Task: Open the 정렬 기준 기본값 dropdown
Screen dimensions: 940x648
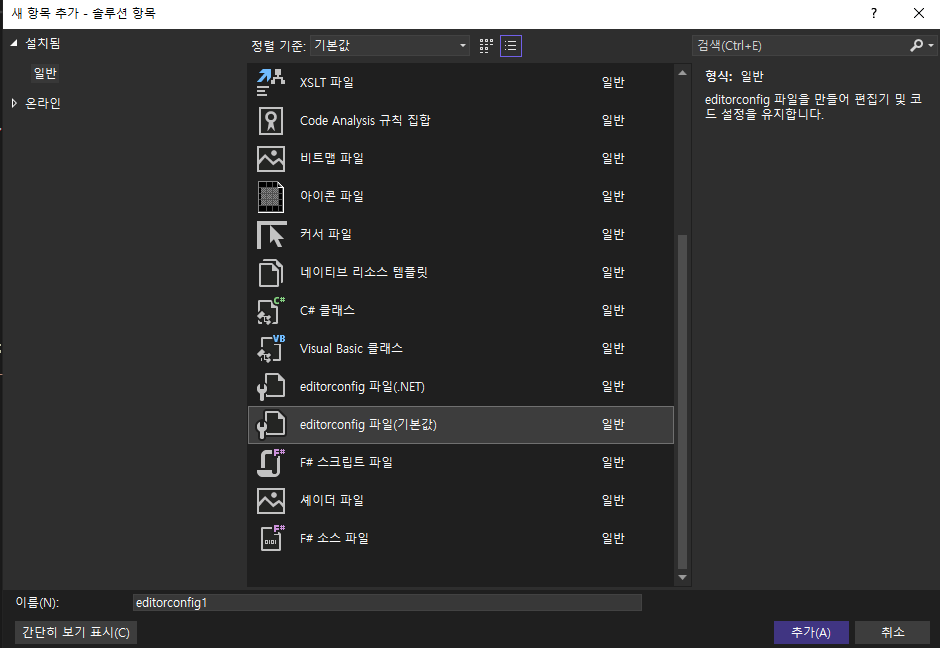Action: click(x=390, y=46)
